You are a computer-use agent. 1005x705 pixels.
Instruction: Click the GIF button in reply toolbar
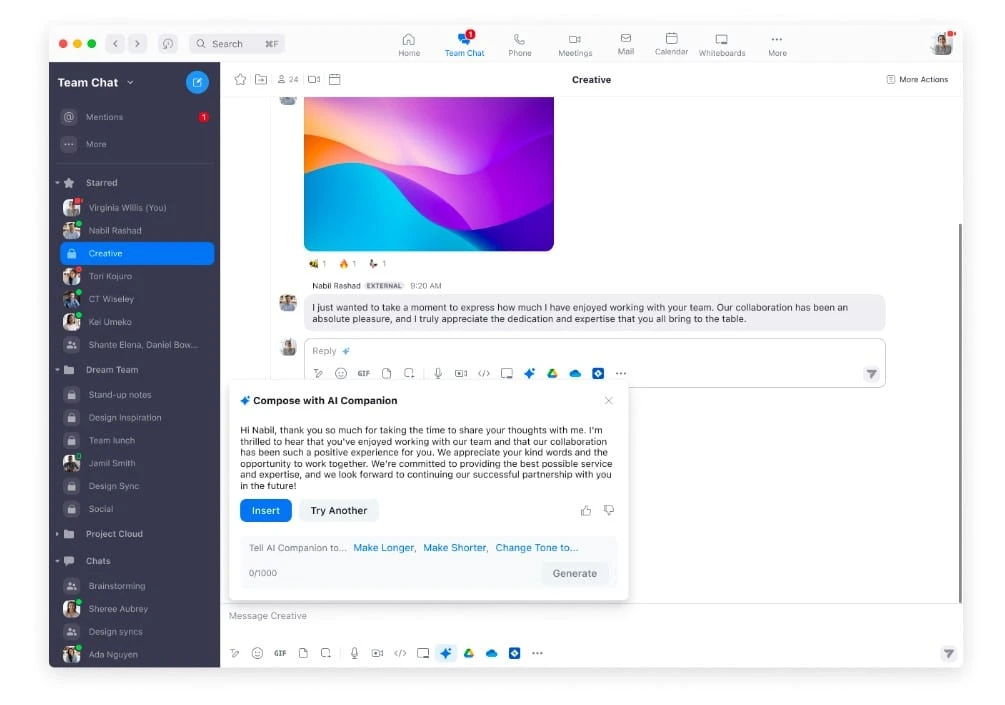pos(363,373)
